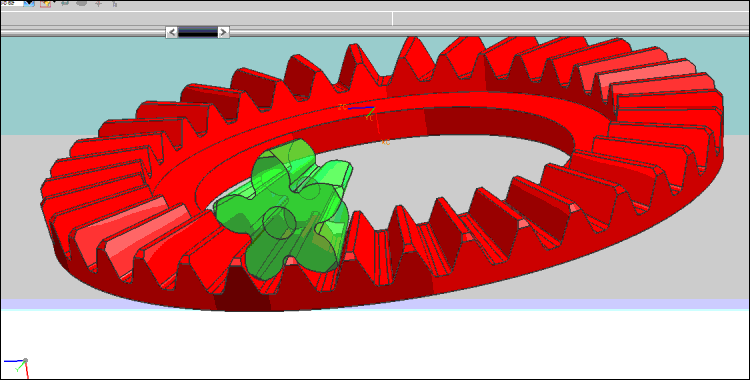Click the left arrow of the horizontal scroller
Viewport: 750px width, 380px height.
click(x=172, y=32)
